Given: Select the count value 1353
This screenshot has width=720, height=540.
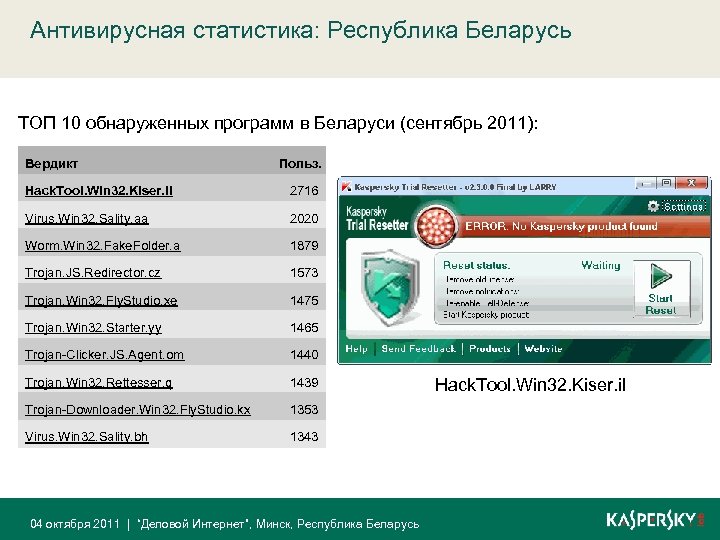Looking at the screenshot, I should tap(304, 409).
